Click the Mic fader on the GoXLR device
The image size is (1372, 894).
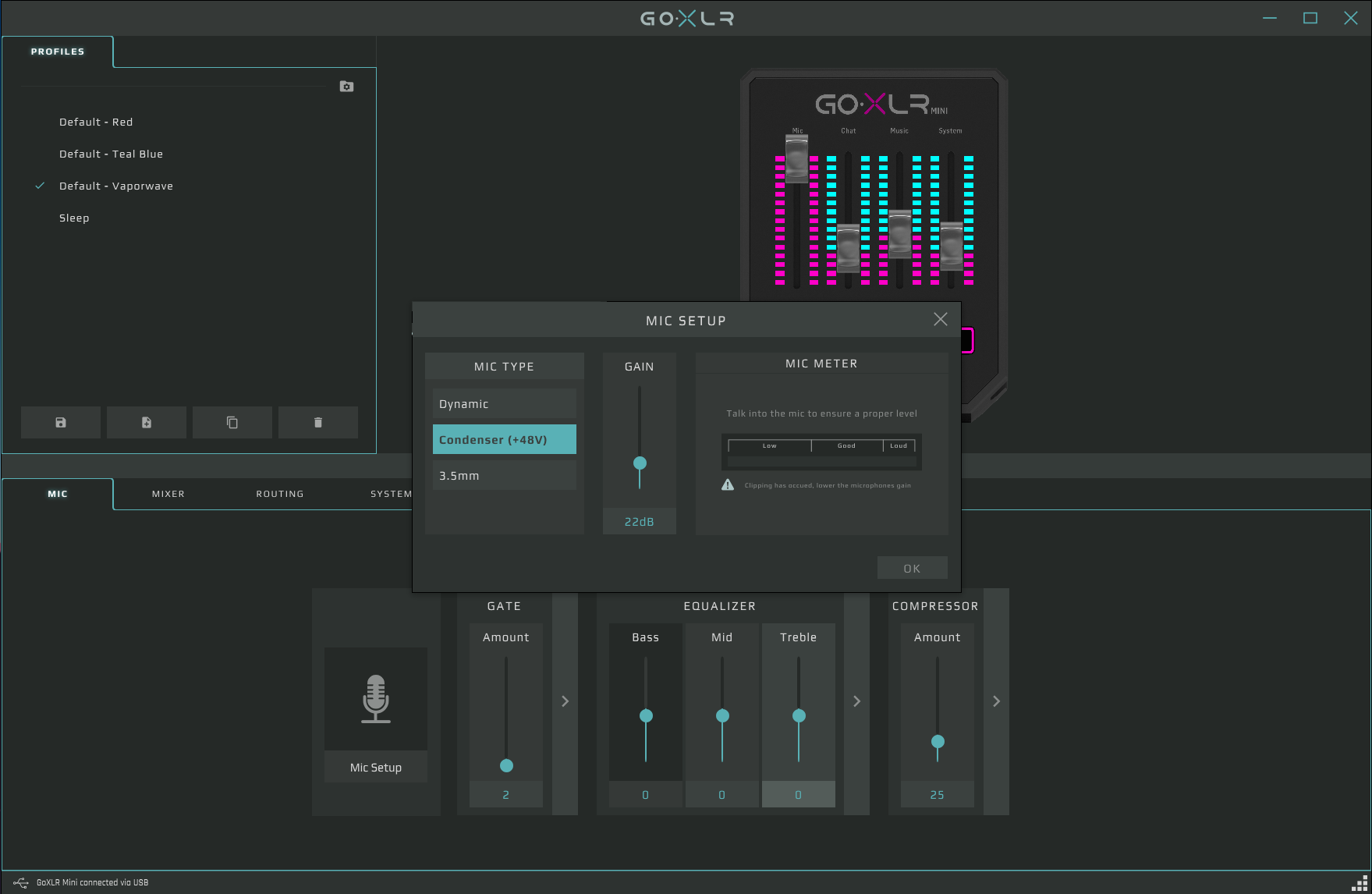(x=796, y=158)
